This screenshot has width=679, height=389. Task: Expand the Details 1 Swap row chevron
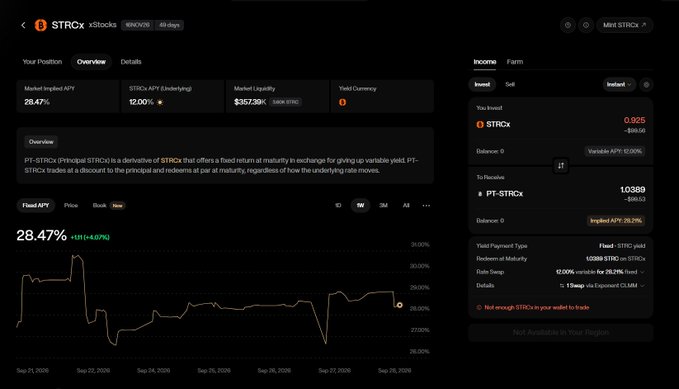tap(642, 285)
